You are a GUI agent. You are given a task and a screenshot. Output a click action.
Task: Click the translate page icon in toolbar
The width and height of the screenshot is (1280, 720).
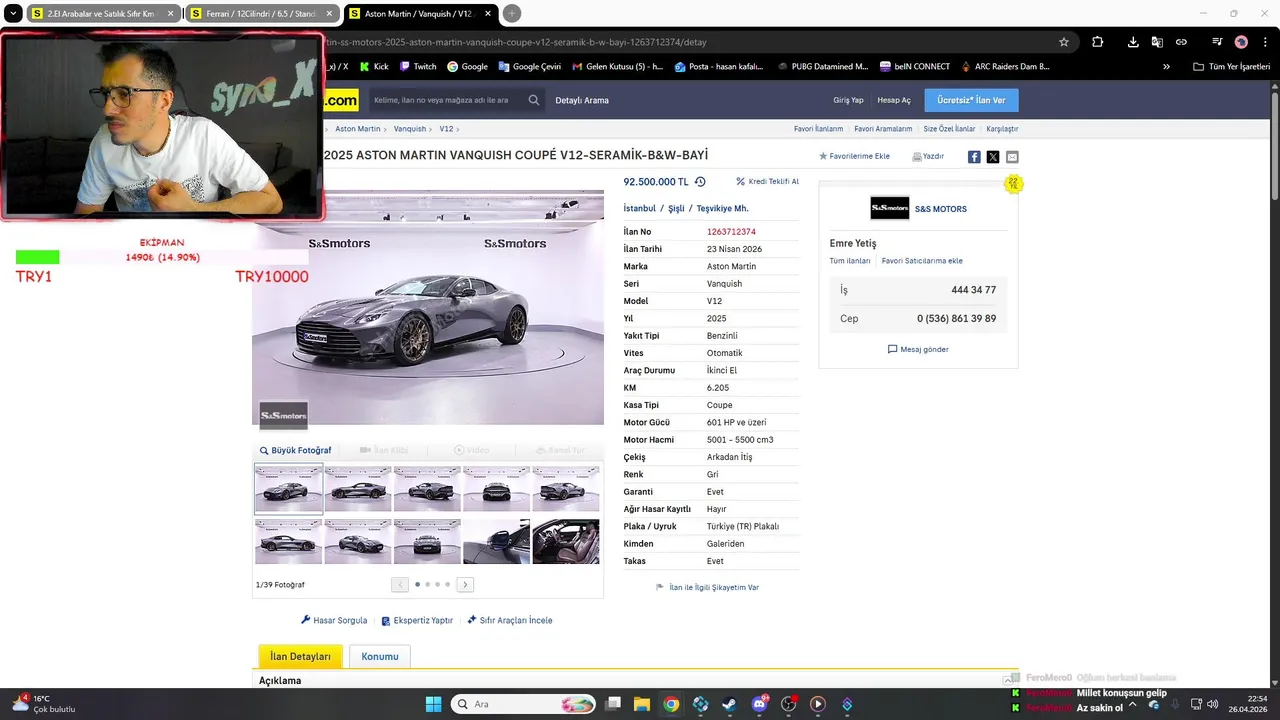point(1157,42)
